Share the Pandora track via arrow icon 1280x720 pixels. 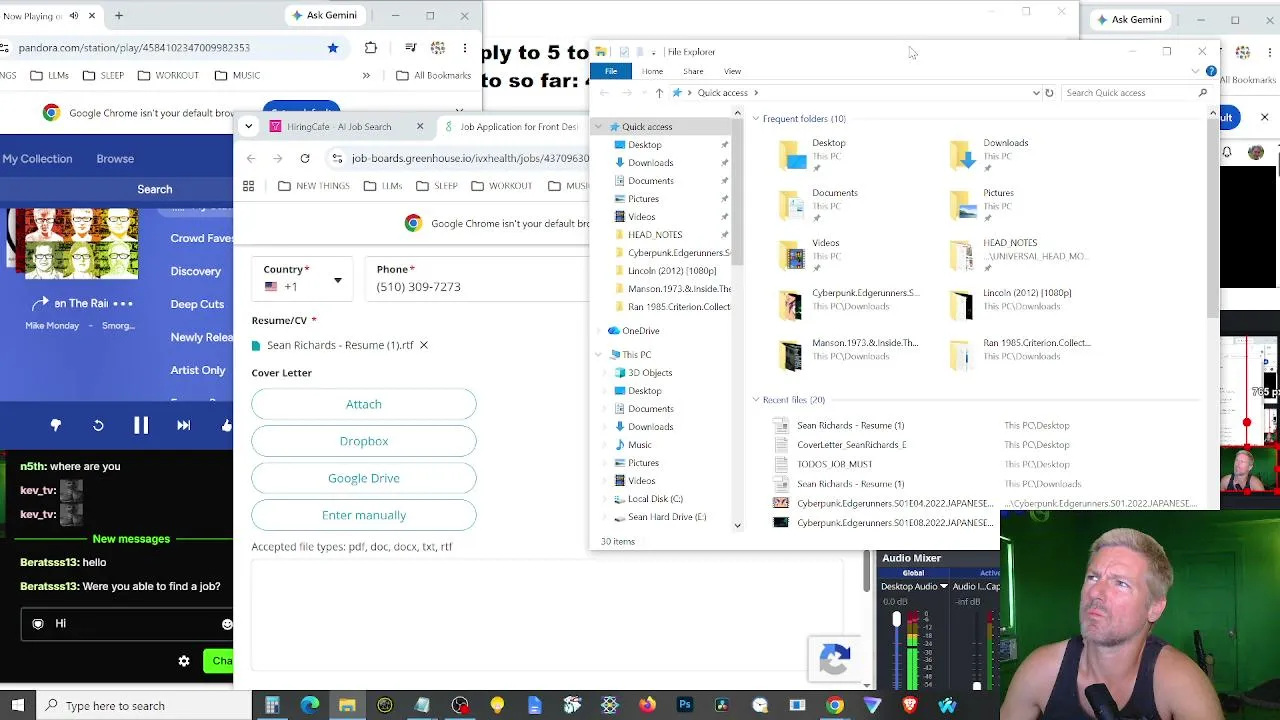point(40,303)
